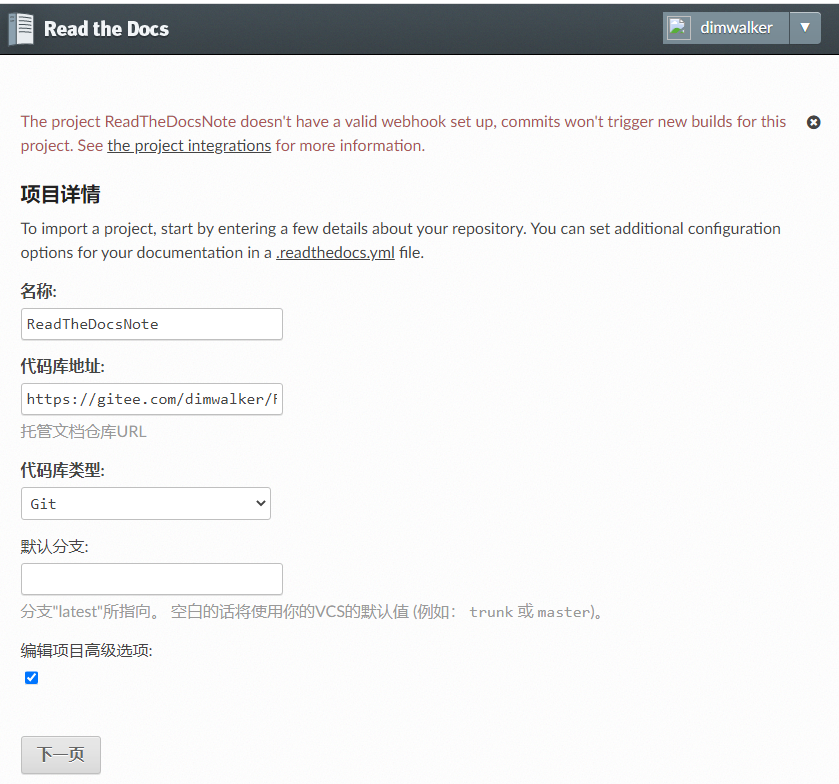Click the Read the Docs book logo icon
This screenshot has width=839, height=784.
click(21, 29)
